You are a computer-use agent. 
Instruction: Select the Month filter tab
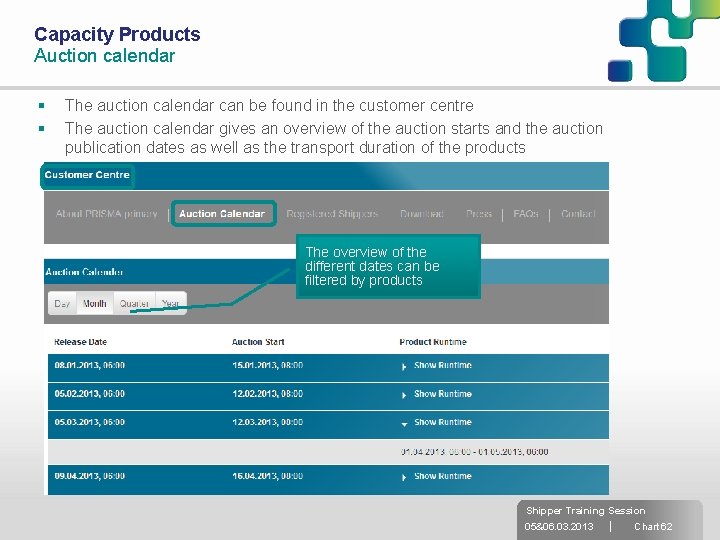tap(95, 303)
